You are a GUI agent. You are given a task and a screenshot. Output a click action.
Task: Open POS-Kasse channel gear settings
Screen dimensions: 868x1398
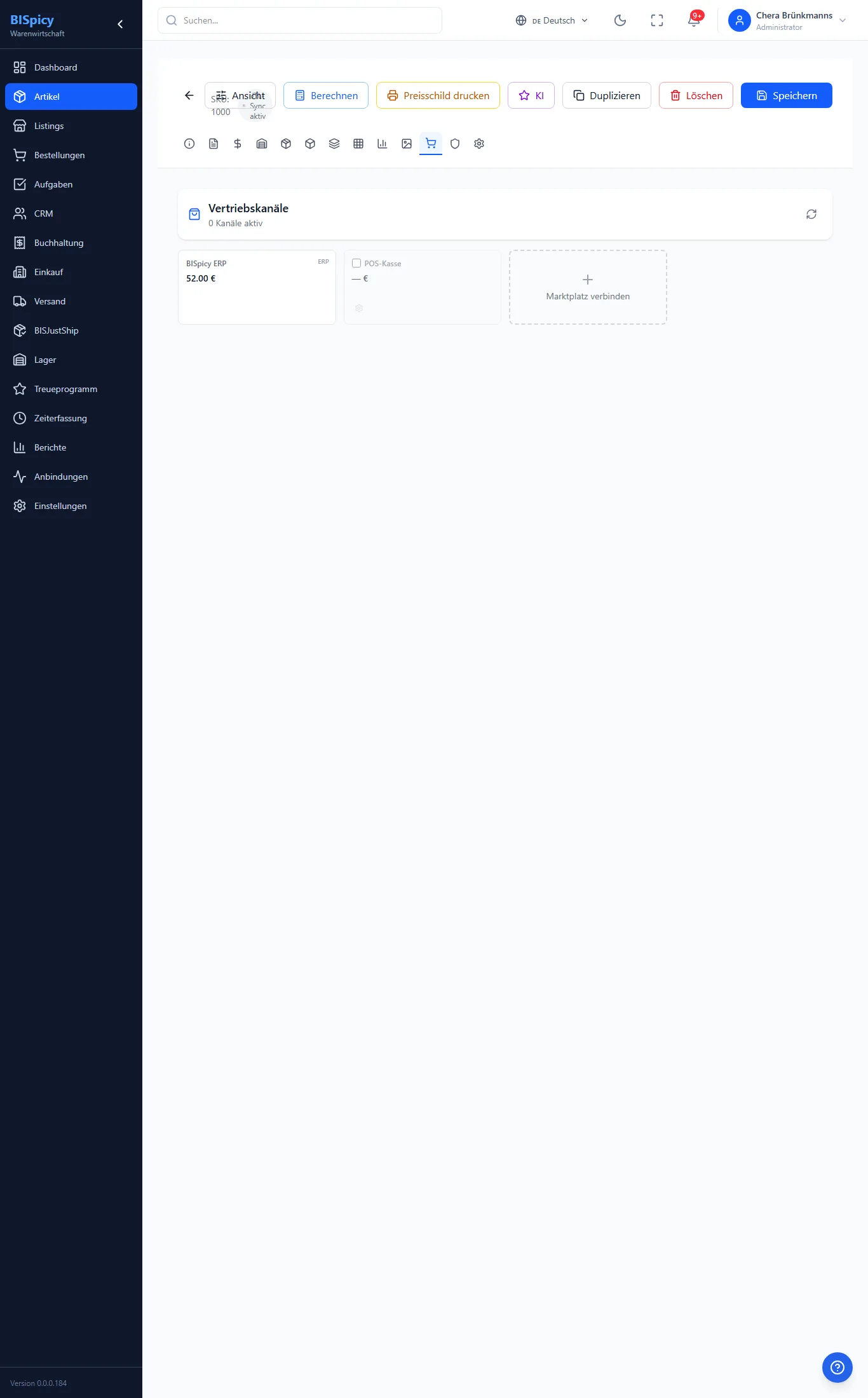[x=359, y=308]
